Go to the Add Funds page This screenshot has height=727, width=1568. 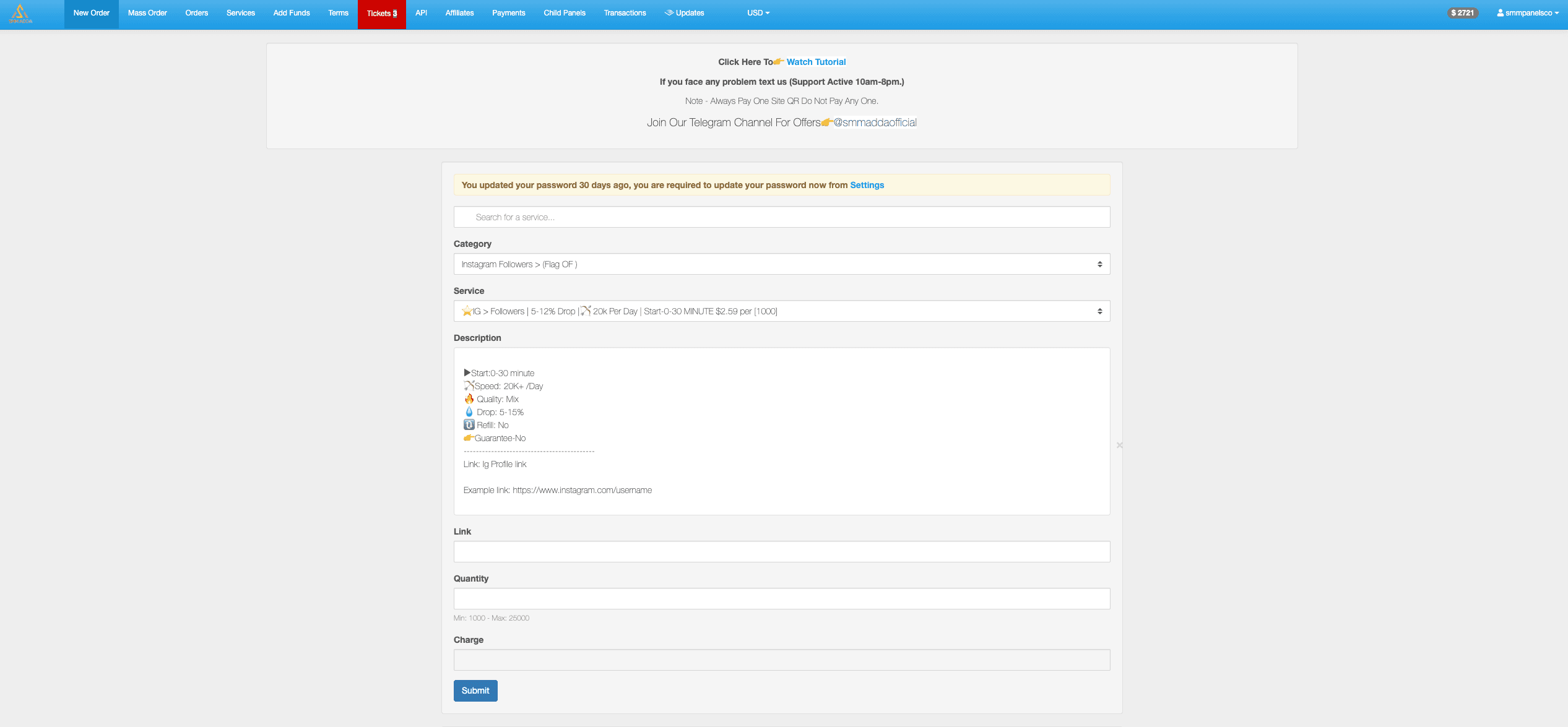pyautogui.click(x=291, y=13)
